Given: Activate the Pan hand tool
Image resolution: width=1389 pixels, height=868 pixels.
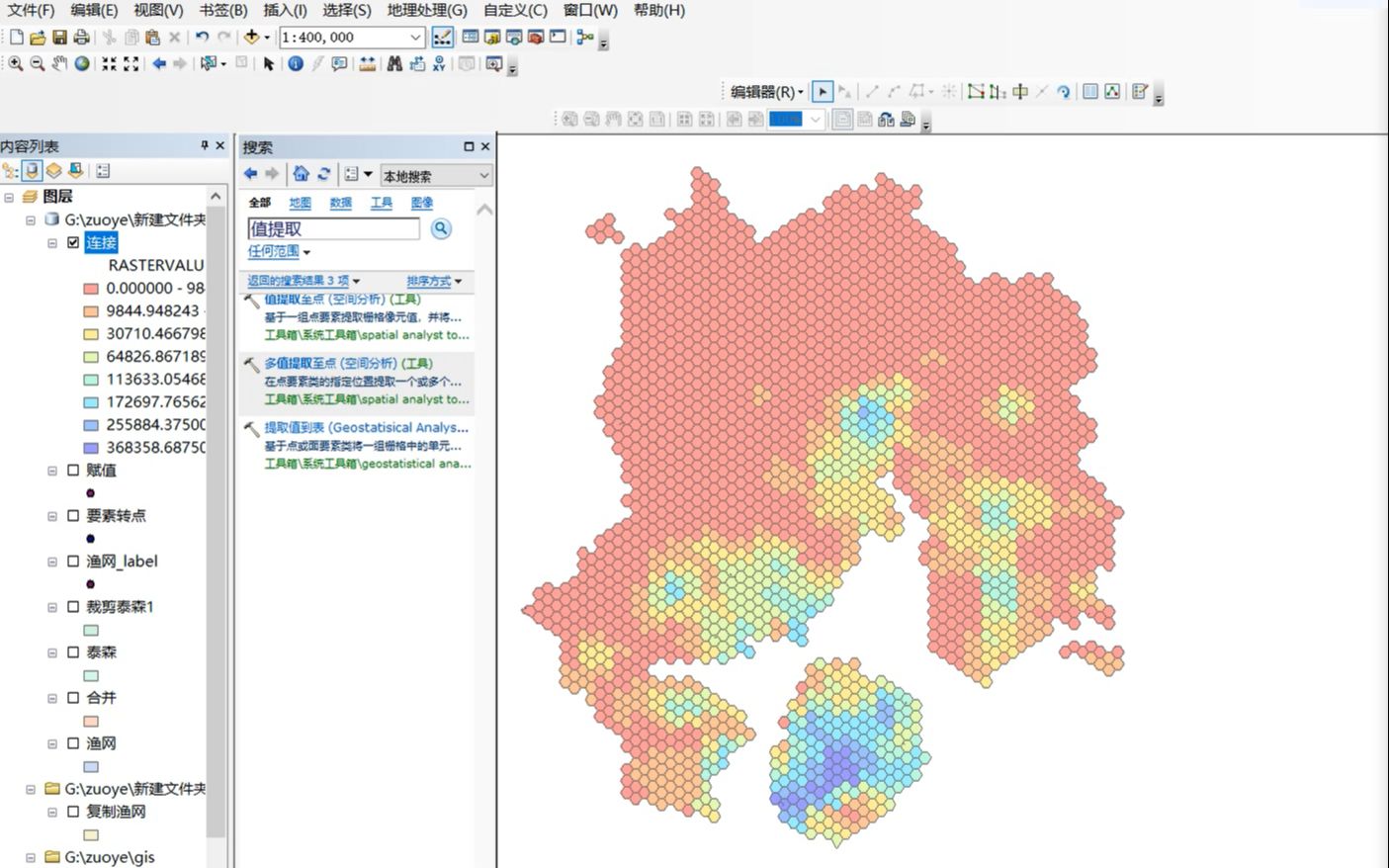Looking at the screenshot, I should pyautogui.click(x=58, y=63).
